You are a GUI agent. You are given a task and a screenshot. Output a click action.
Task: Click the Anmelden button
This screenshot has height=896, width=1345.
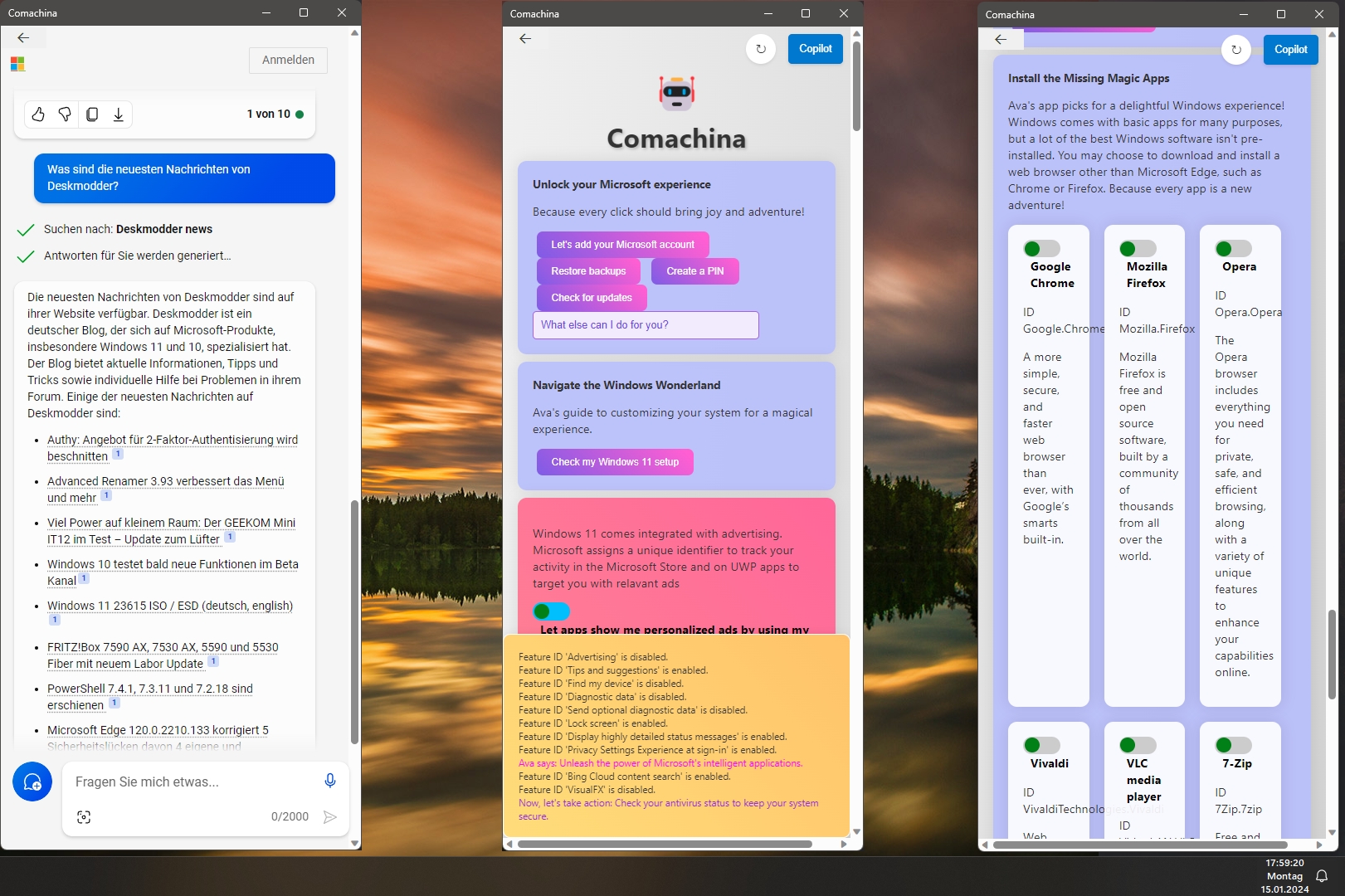click(288, 60)
